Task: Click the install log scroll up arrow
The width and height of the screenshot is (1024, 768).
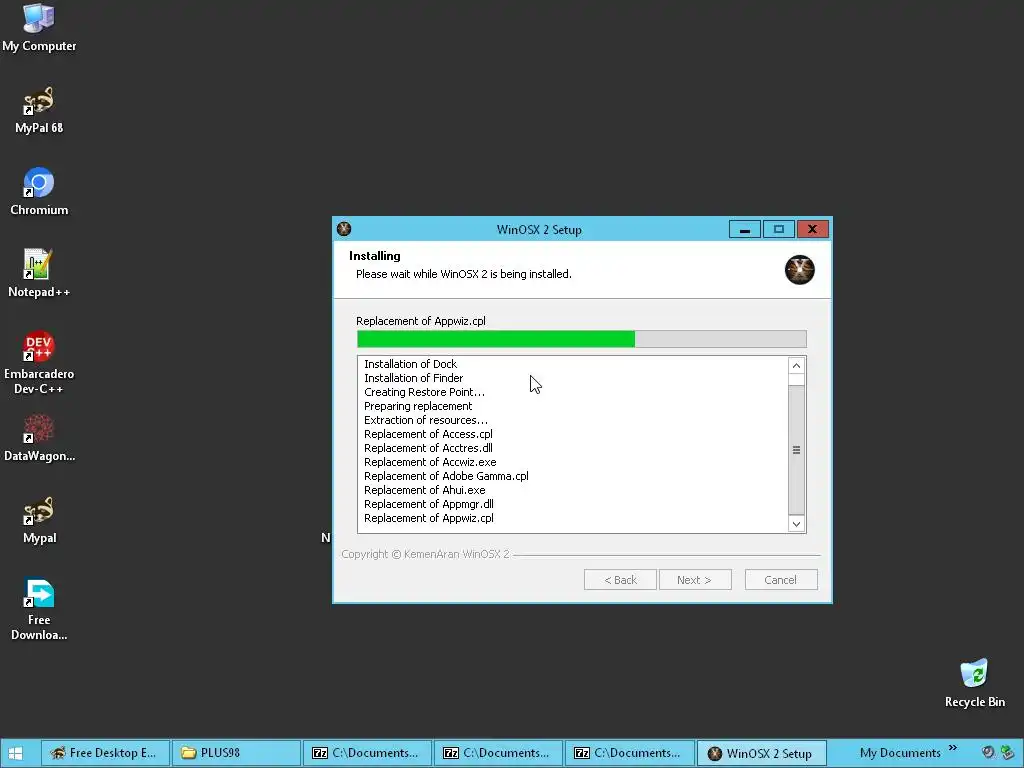Action: [x=796, y=366]
